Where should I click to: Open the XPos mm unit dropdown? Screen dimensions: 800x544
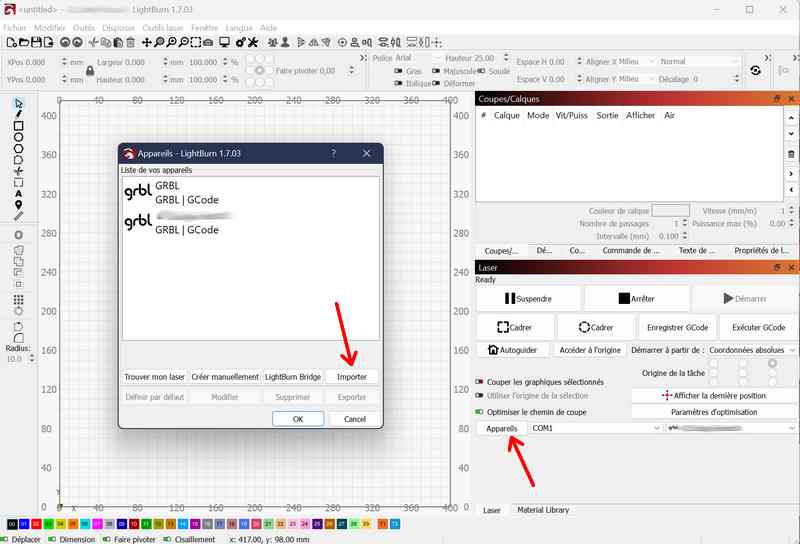pos(77,62)
